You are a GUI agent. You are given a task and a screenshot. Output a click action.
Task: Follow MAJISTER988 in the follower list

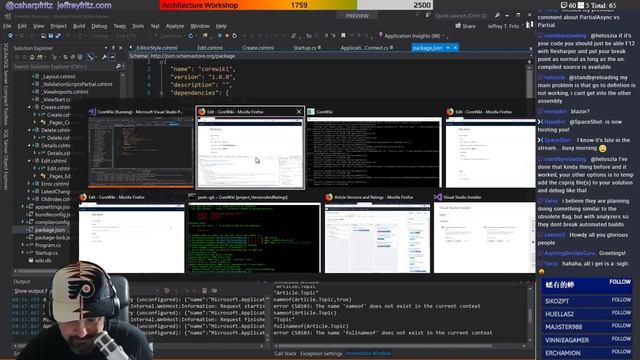[621, 326]
